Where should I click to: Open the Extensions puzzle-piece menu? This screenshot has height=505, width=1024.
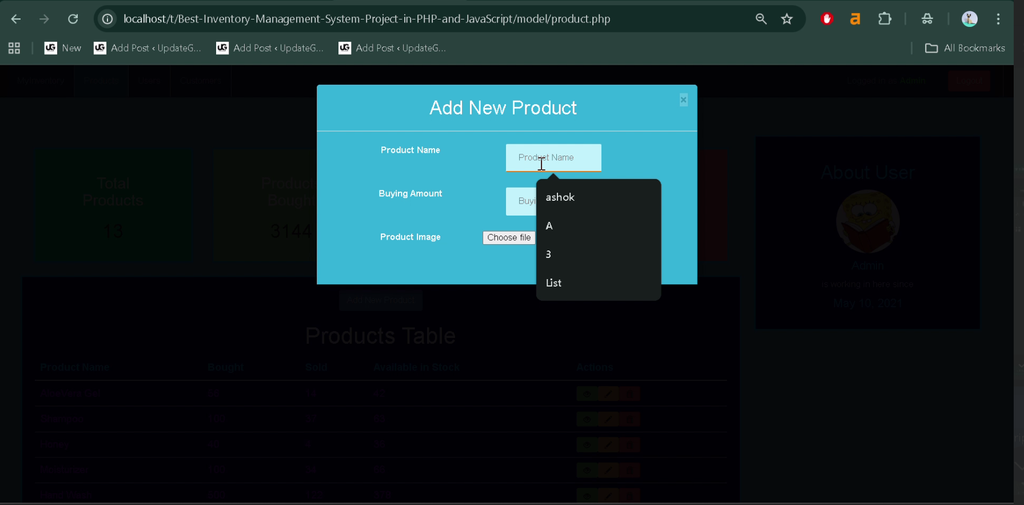pyautogui.click(x=884, y=19)
